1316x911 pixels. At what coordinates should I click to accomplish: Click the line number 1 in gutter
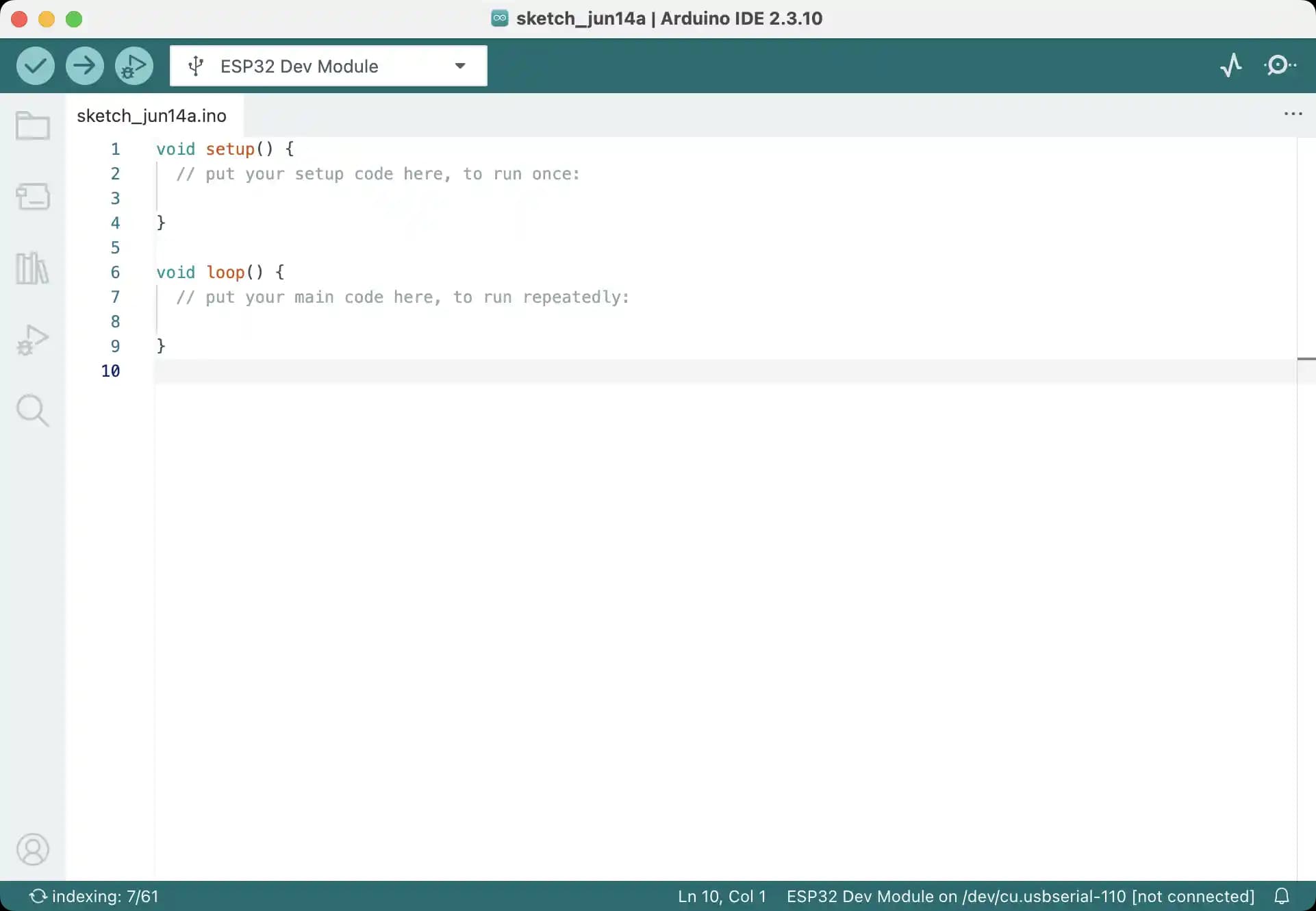tap(115, 149)
